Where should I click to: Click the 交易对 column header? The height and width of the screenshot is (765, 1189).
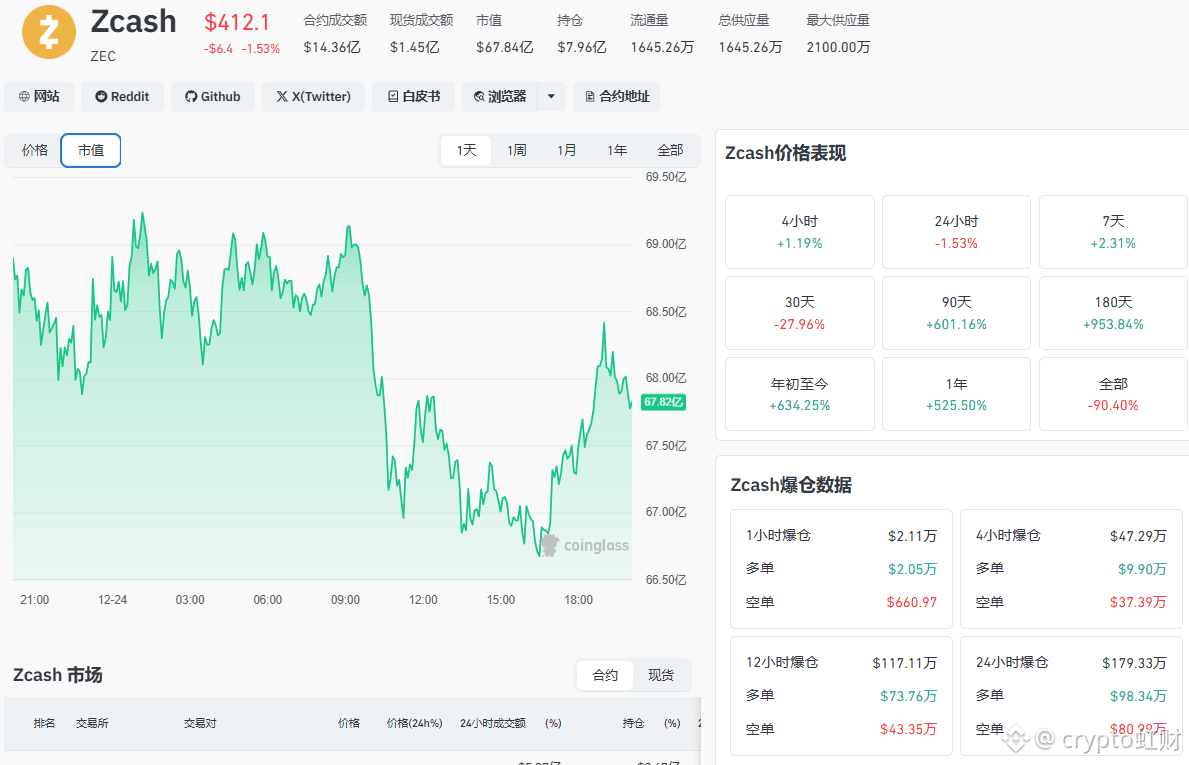pos(199,723)
